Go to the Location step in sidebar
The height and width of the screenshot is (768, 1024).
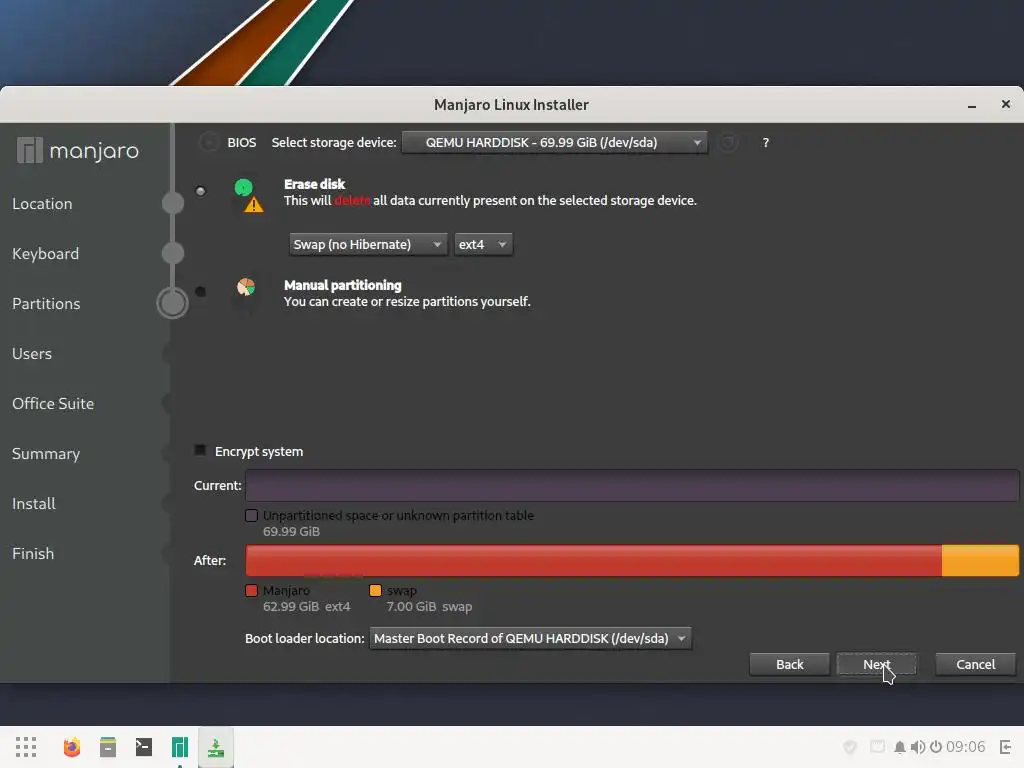[x=42, y=204]
